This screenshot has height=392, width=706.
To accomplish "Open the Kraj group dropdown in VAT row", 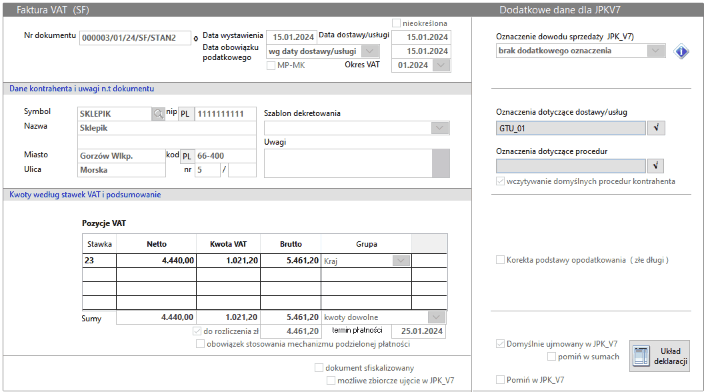I will pyautogui.click(x=401, y=261).
